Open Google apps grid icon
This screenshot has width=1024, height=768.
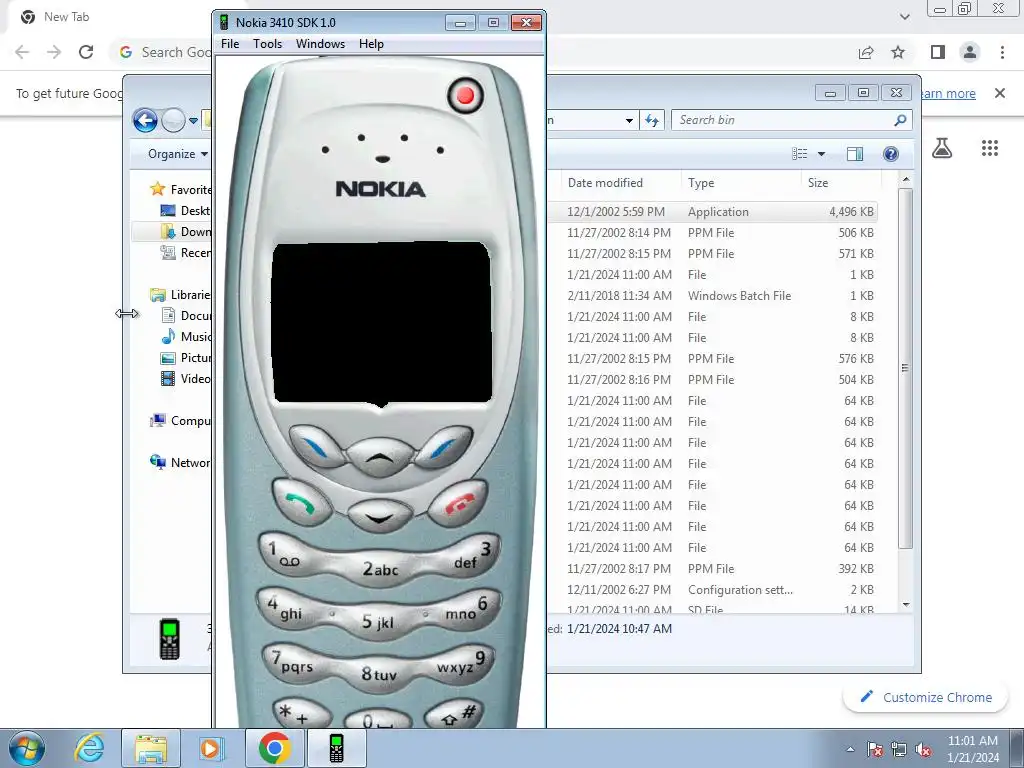[x=990, y=148]
